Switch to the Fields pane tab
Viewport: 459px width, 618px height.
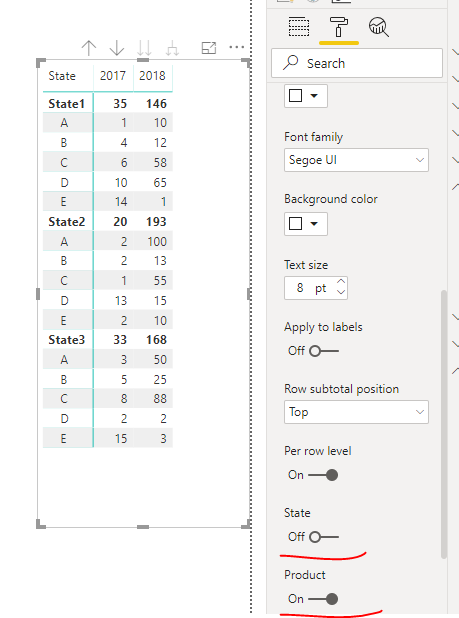pos(299,27)
